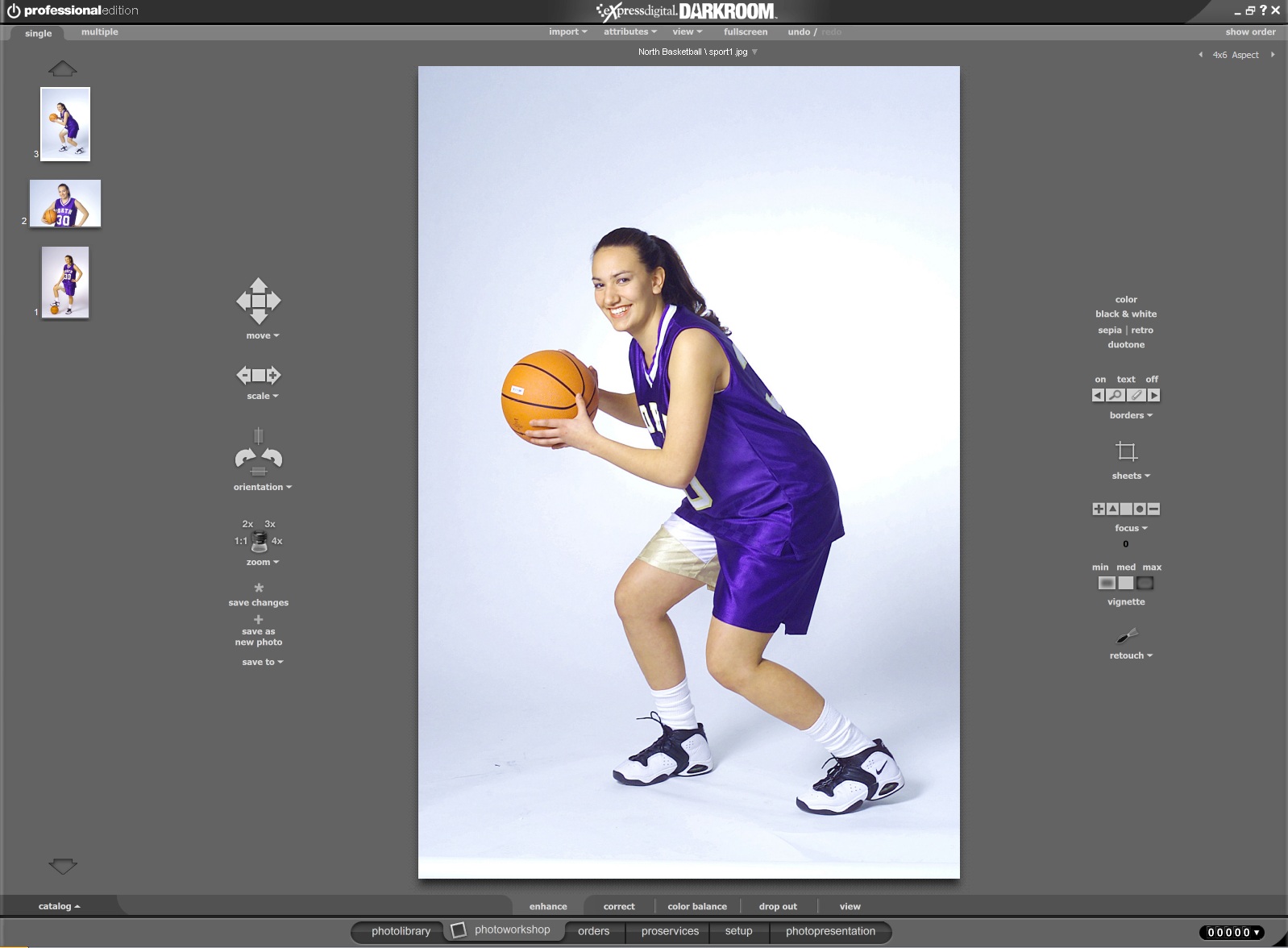The height and width of the screenshot is (948, 1288).
Task: Open the orders tab
Action: (x=593, y=931)
